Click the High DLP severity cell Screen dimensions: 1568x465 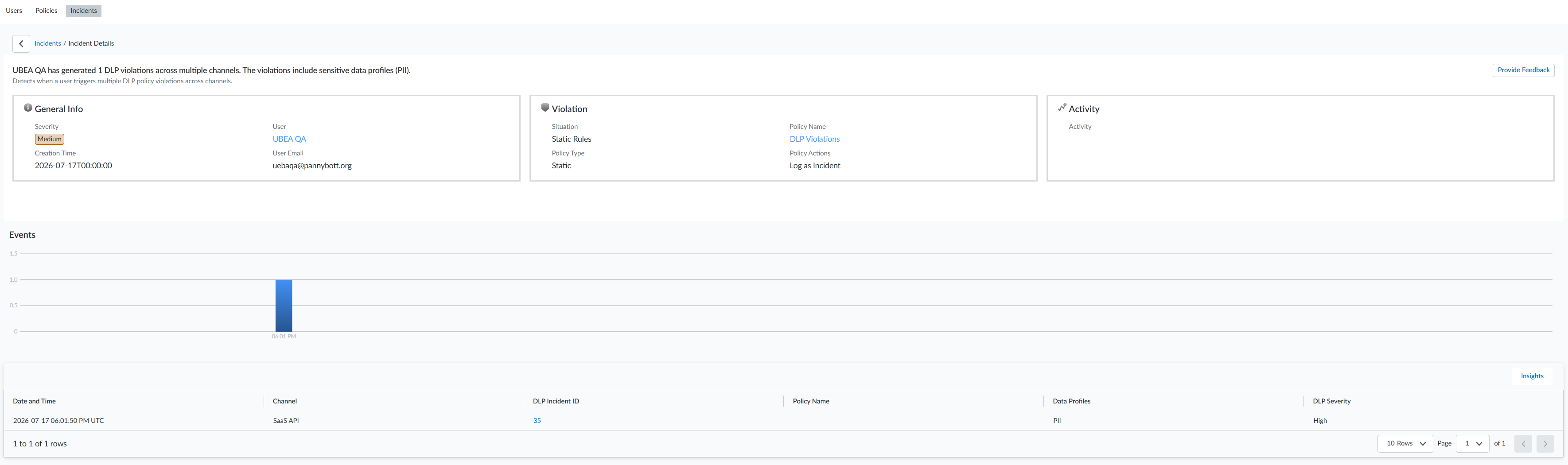1319,421
